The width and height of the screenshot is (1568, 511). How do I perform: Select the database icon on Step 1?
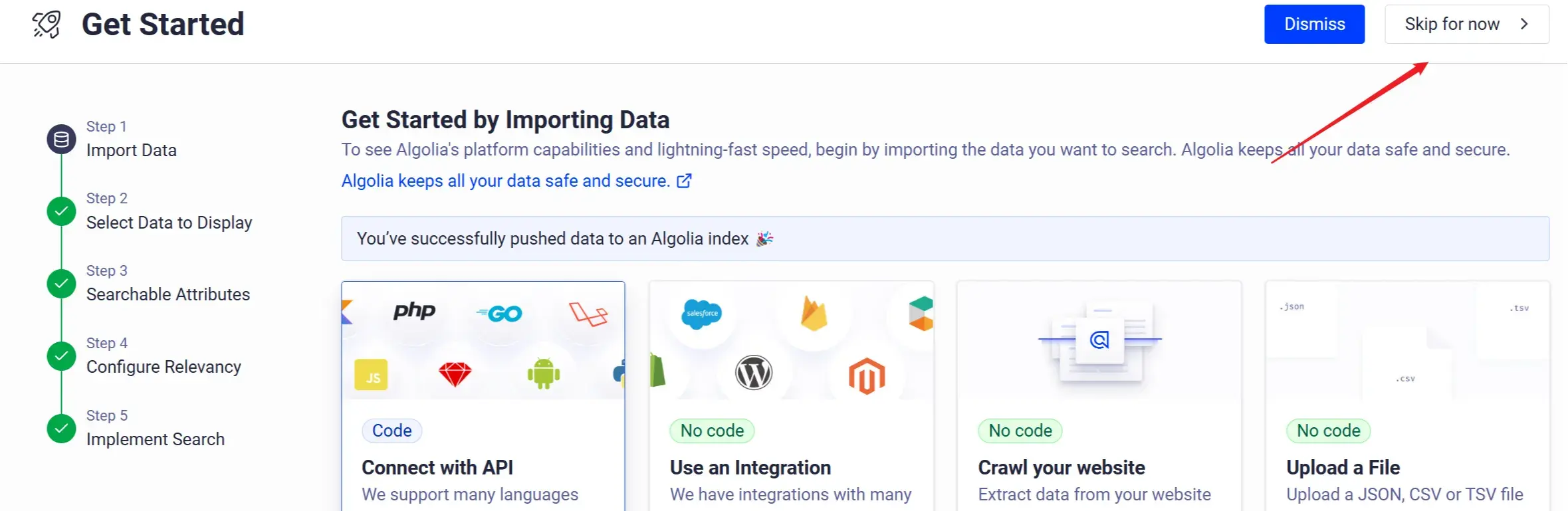(x=60, y=139)
